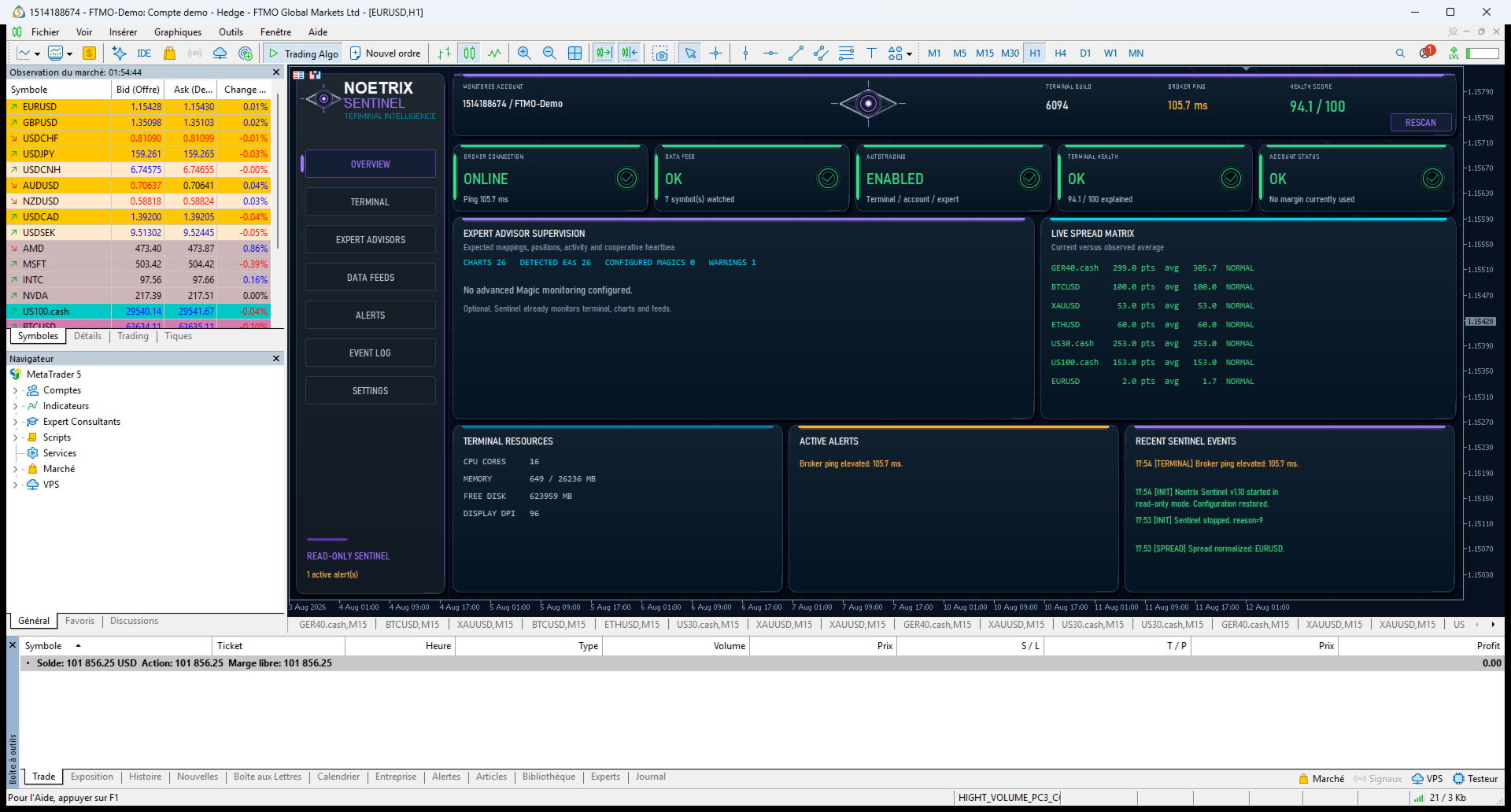Expand the Indicateurs tree node

pos(15,406)
